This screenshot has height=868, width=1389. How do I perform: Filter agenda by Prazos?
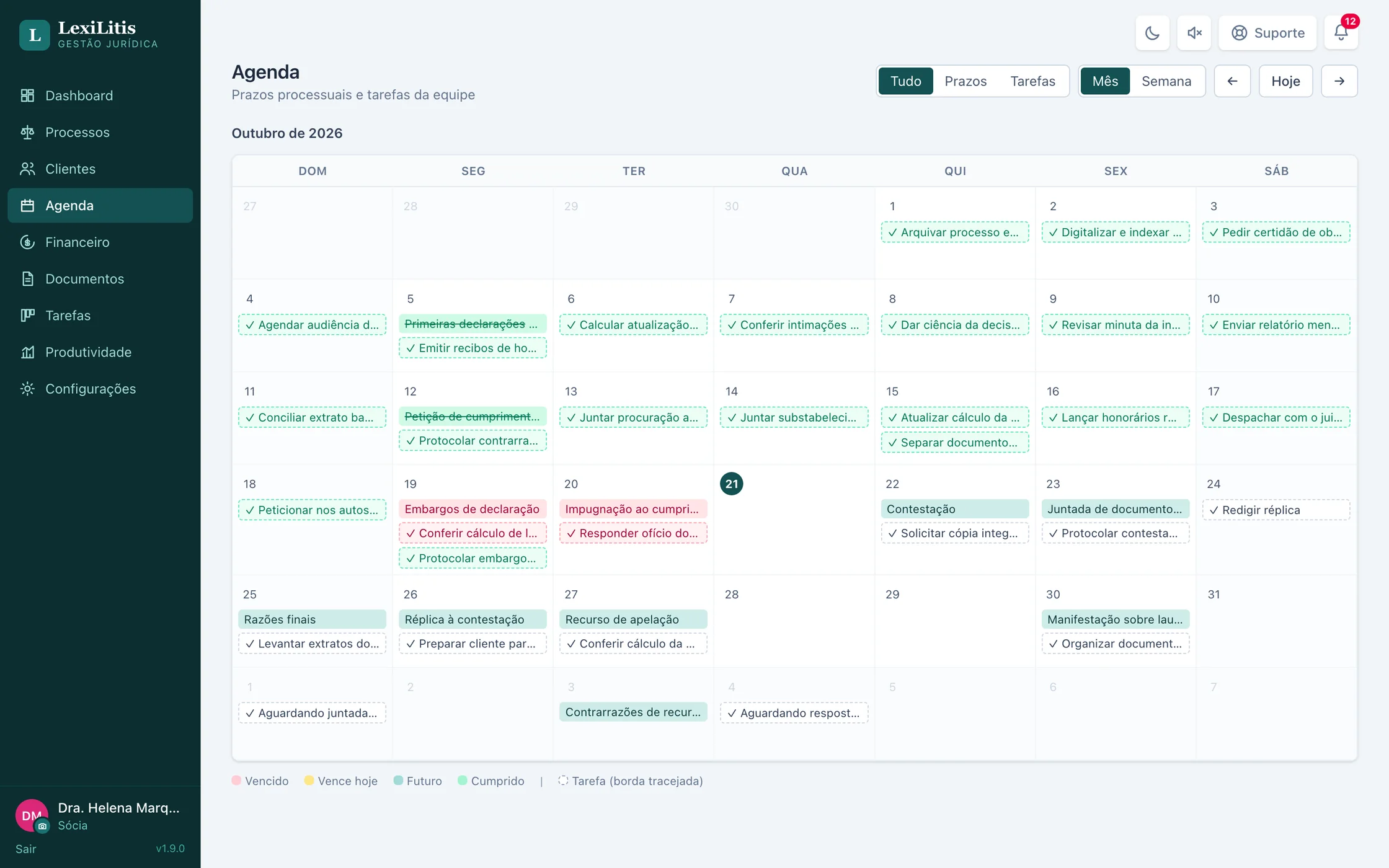[965, 81]
